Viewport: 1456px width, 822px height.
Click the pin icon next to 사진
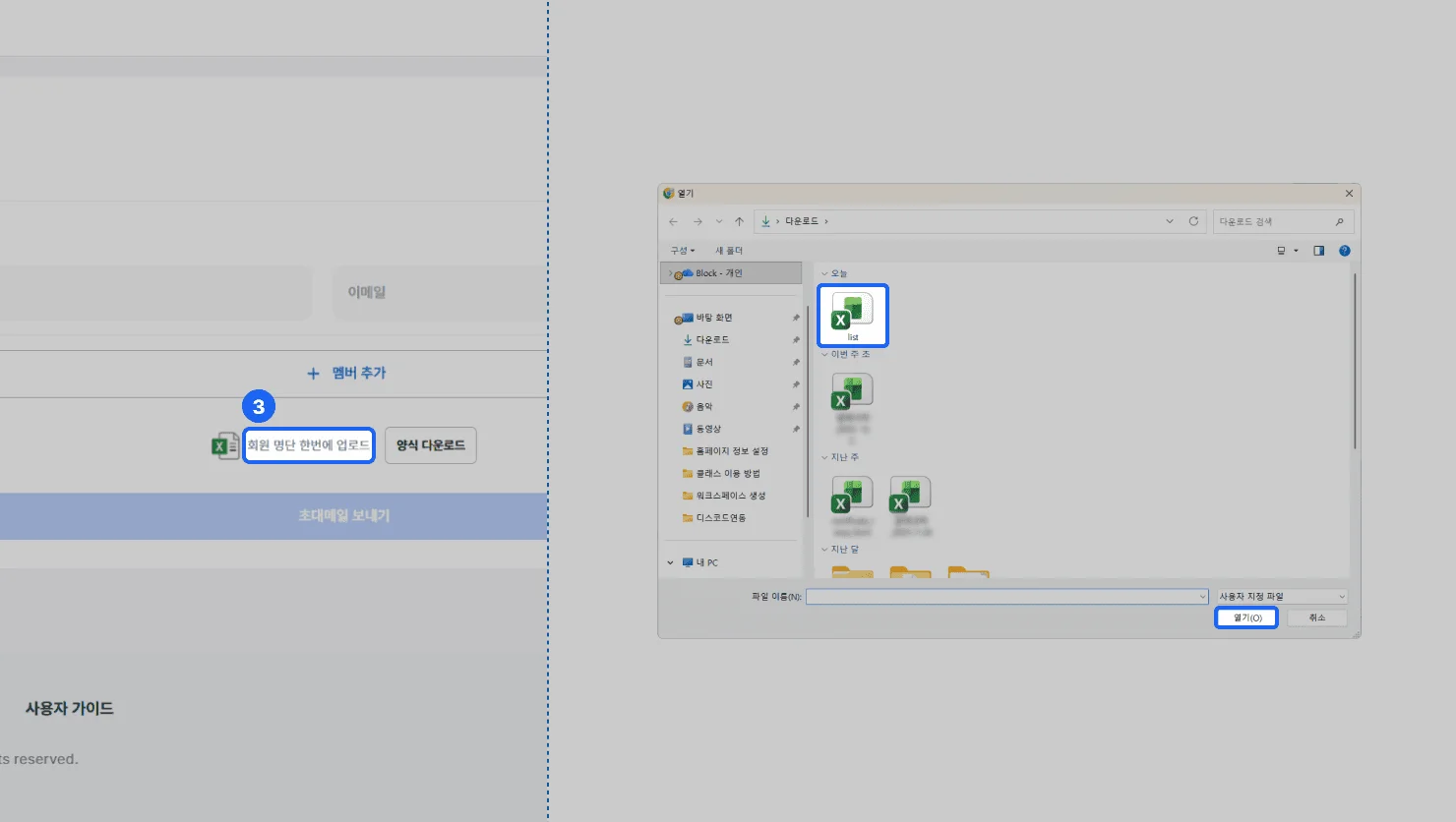796,384
